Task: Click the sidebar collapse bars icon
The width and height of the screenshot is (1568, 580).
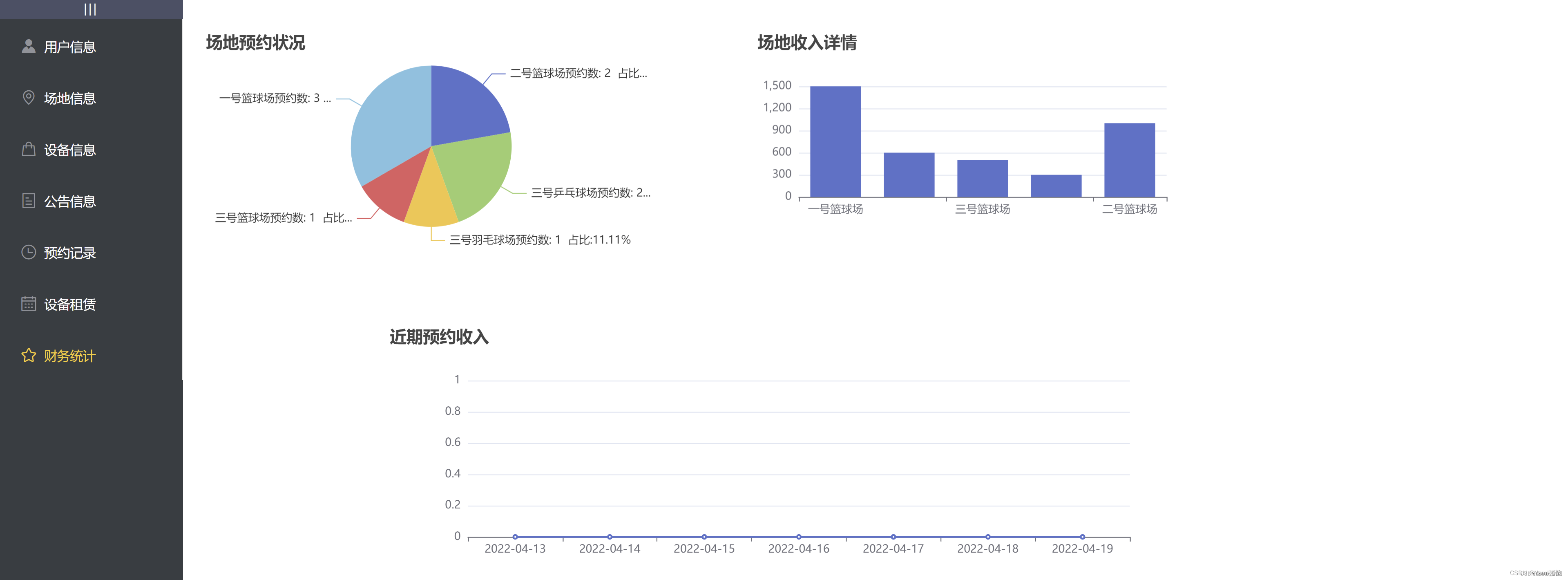Action: [90, 9]
